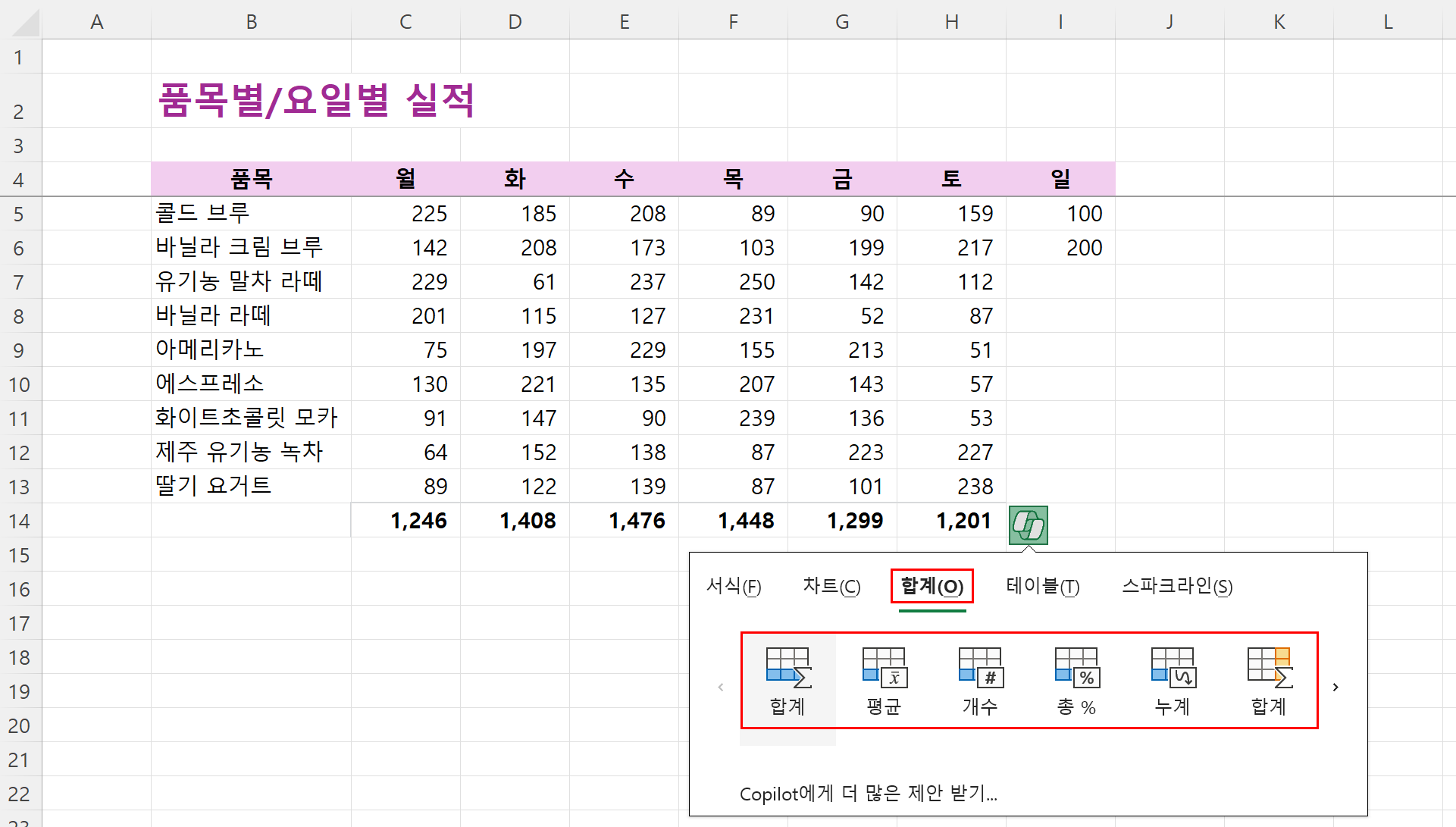Open the 스파크라인(S) sparklines tab
Image resolution: width=1456 pixels, height=827 pixels.
[1176, 586]
